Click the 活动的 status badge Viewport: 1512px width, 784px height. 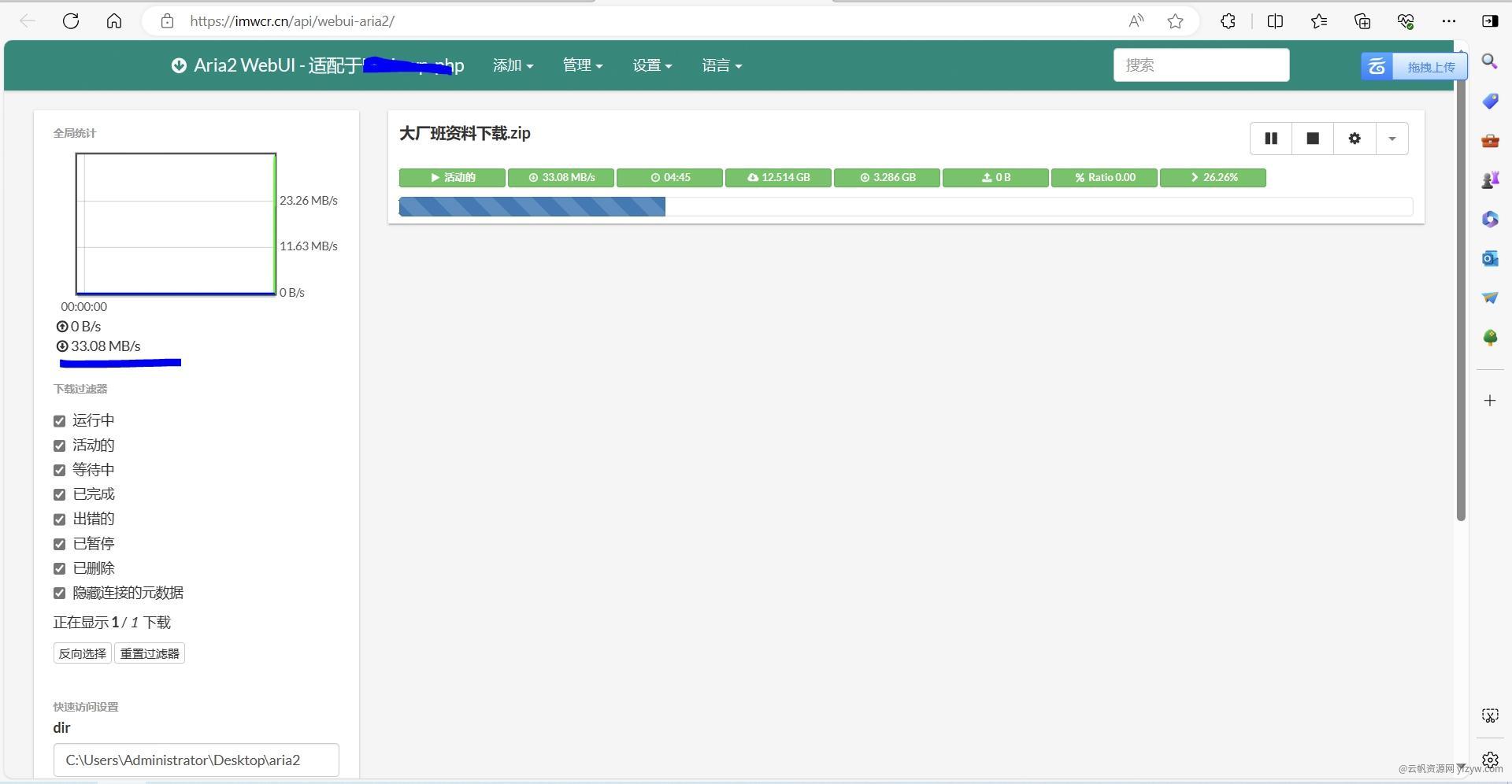pos(452,178)
